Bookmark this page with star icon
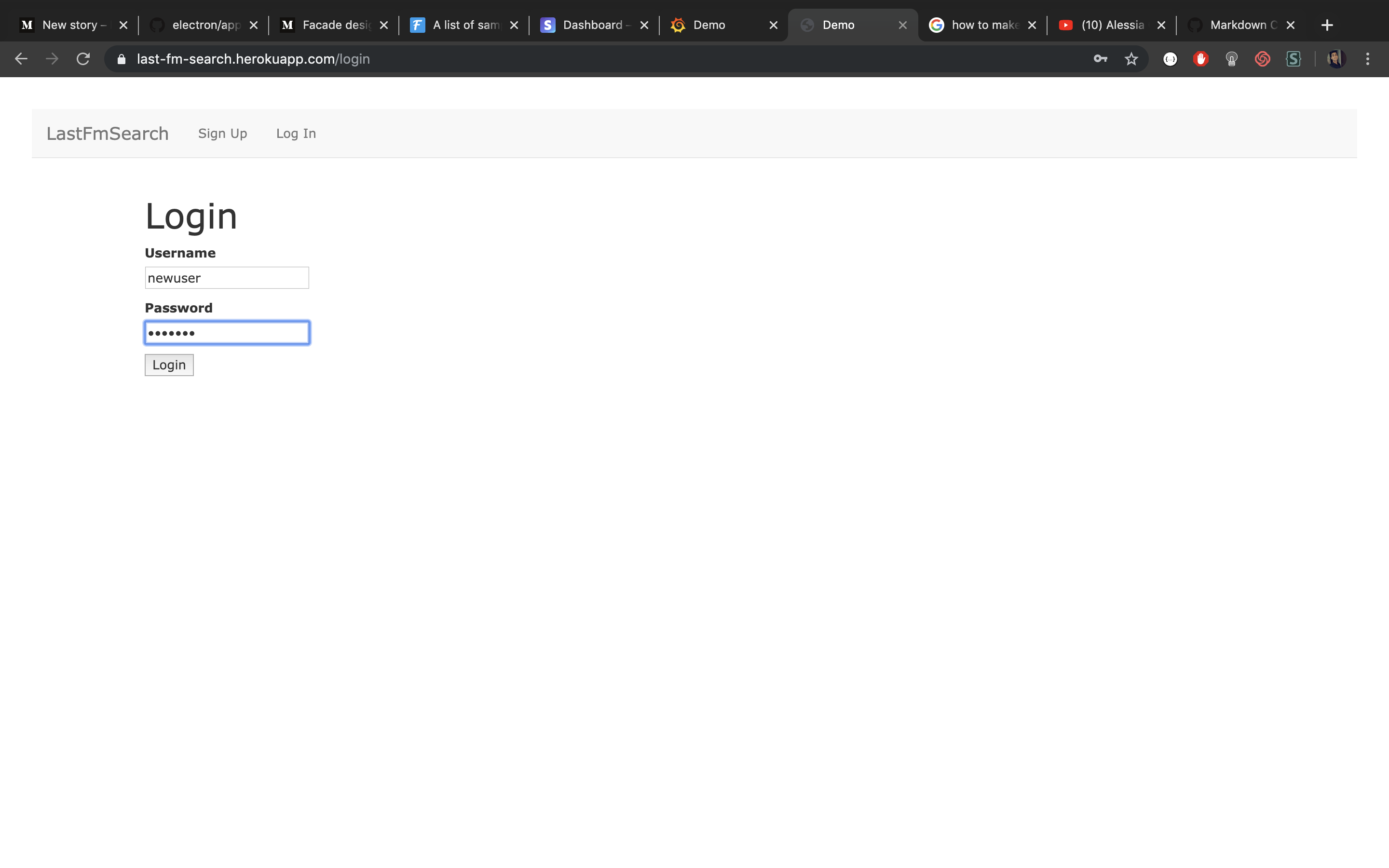The height and width of the screenshot is (868, 1389). pyautogui.click(x=1130, y=58)
